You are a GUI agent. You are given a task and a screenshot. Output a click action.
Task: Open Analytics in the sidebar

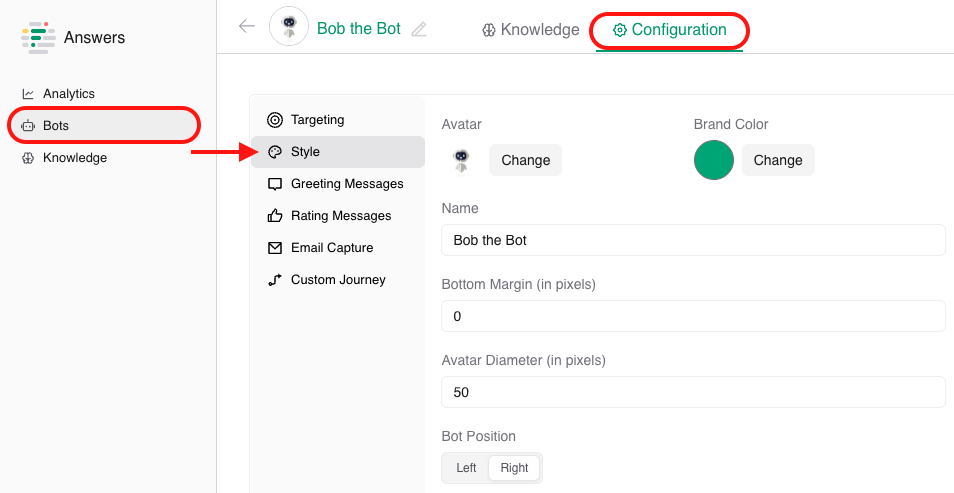coord(68,94)
